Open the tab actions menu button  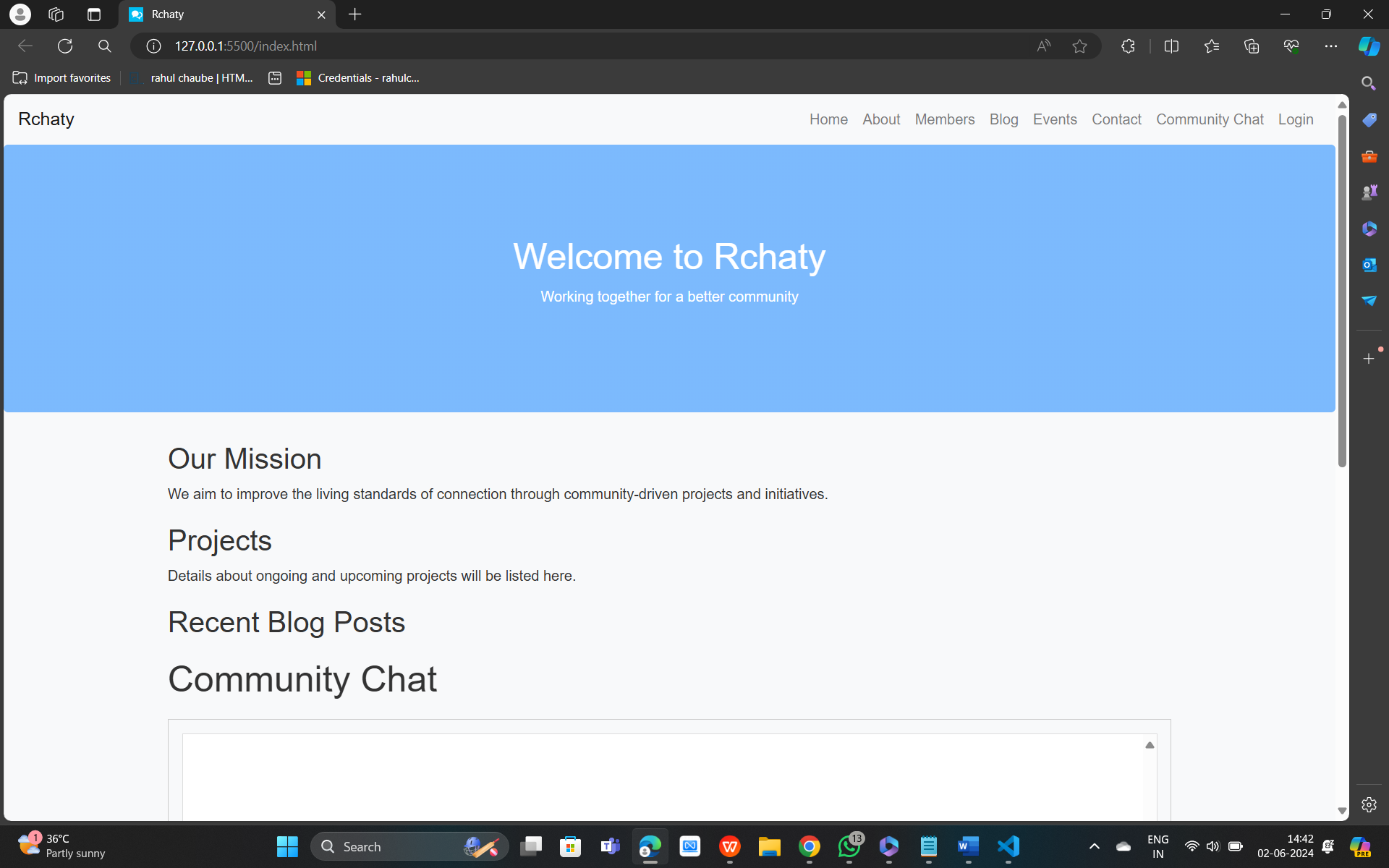point(93,14)
